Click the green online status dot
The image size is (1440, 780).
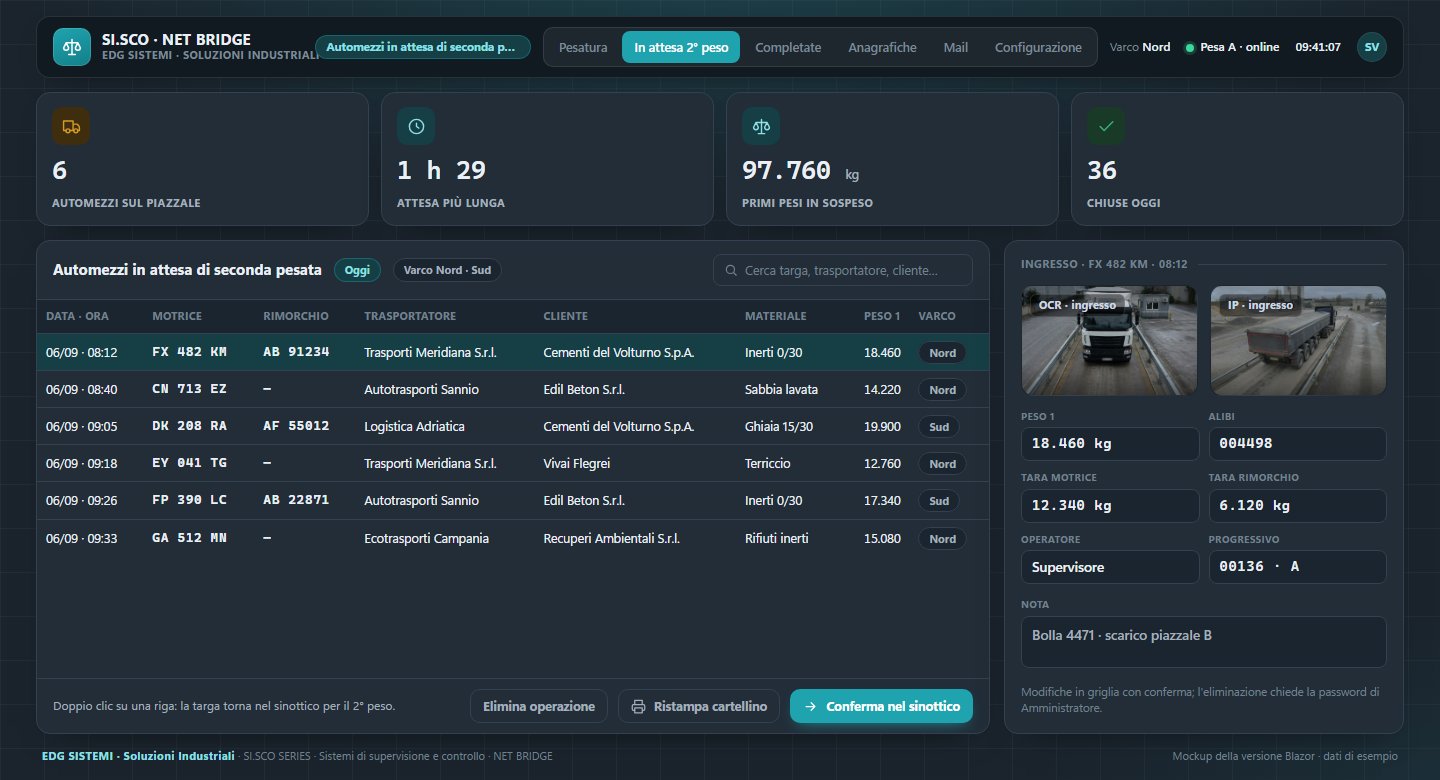[x=1189, y=48]
